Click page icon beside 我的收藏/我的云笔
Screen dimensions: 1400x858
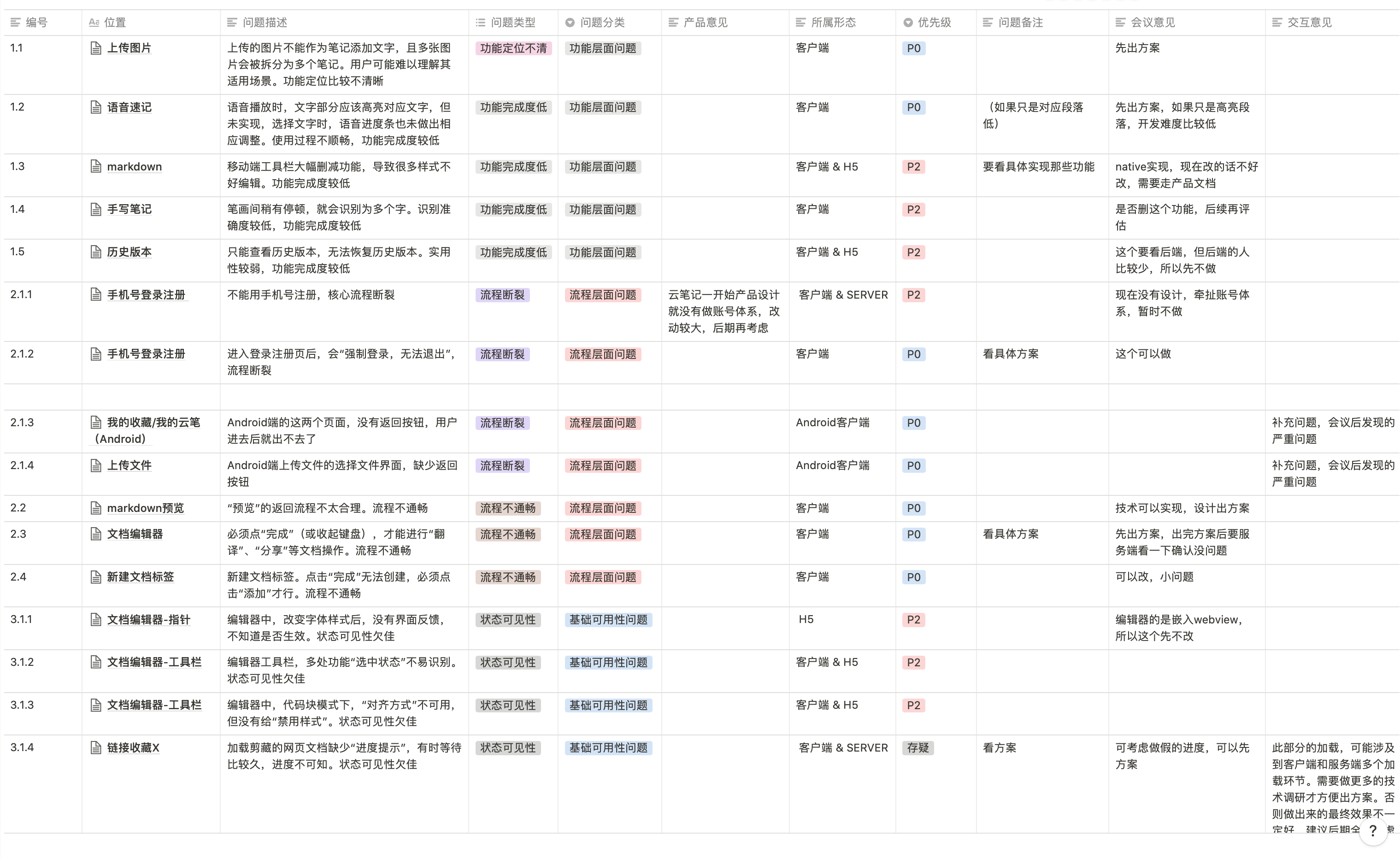tap(96, 422)
